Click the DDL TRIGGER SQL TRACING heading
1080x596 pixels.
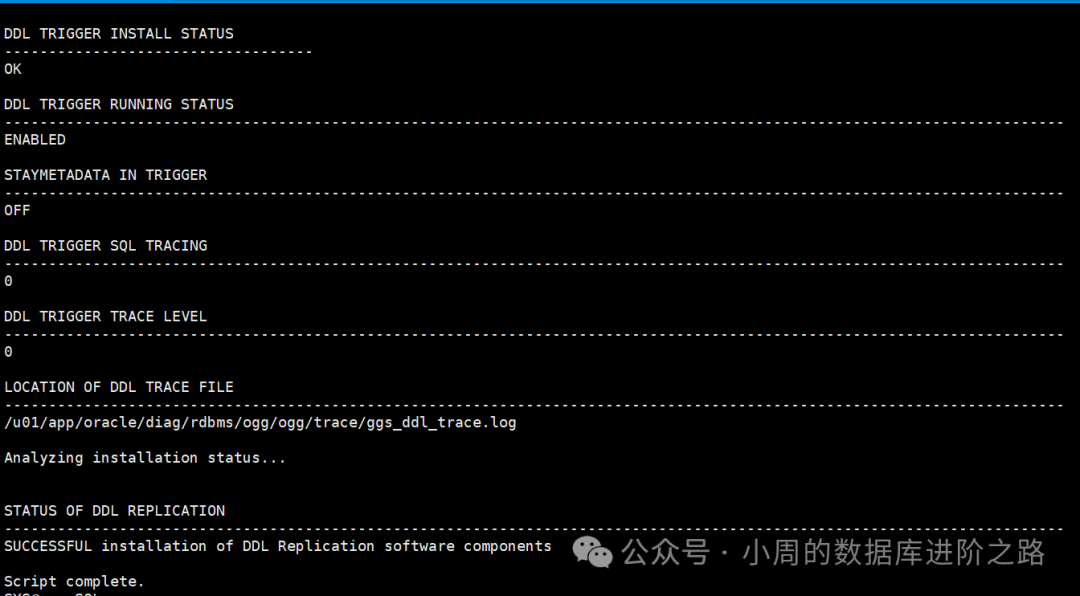(105, 246)
